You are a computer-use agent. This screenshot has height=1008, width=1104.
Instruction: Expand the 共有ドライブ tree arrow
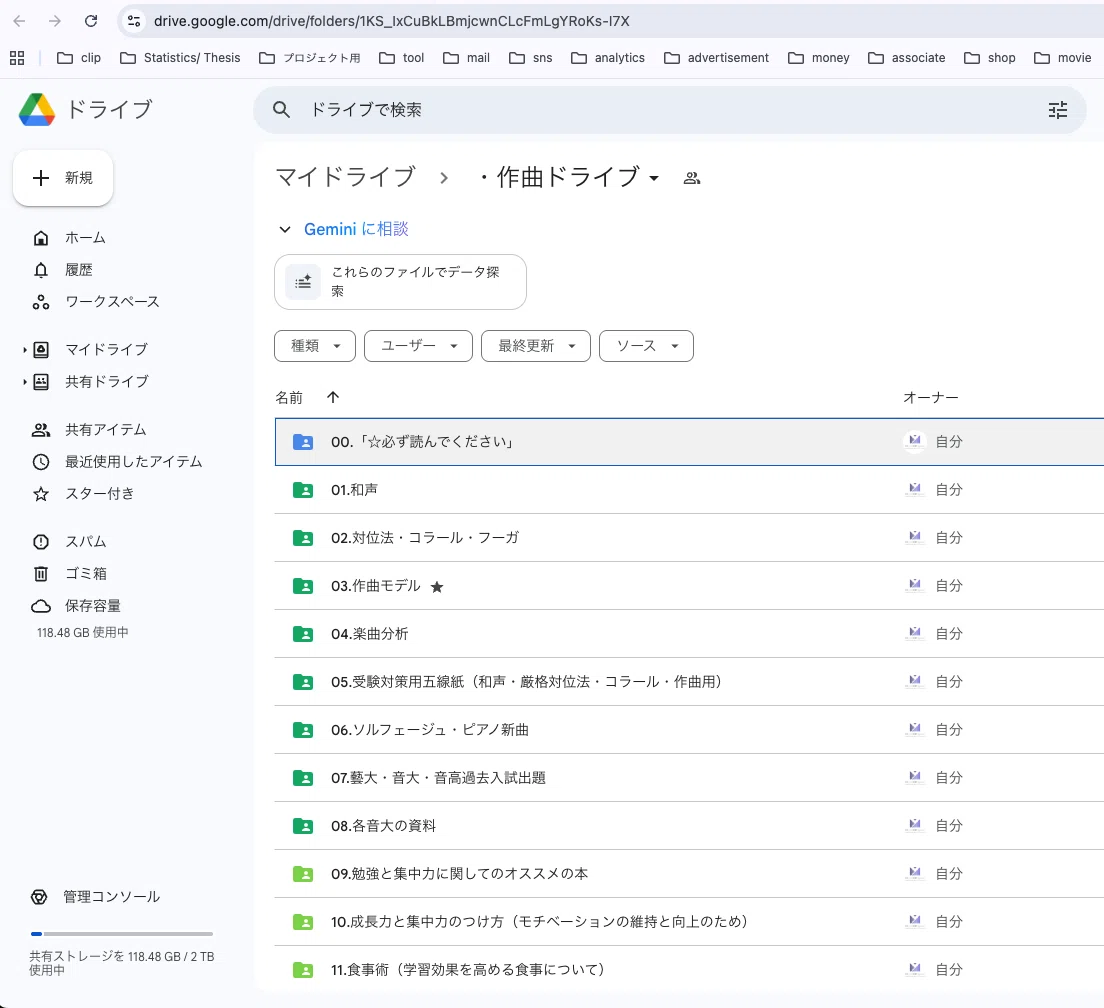click(25, 382)
